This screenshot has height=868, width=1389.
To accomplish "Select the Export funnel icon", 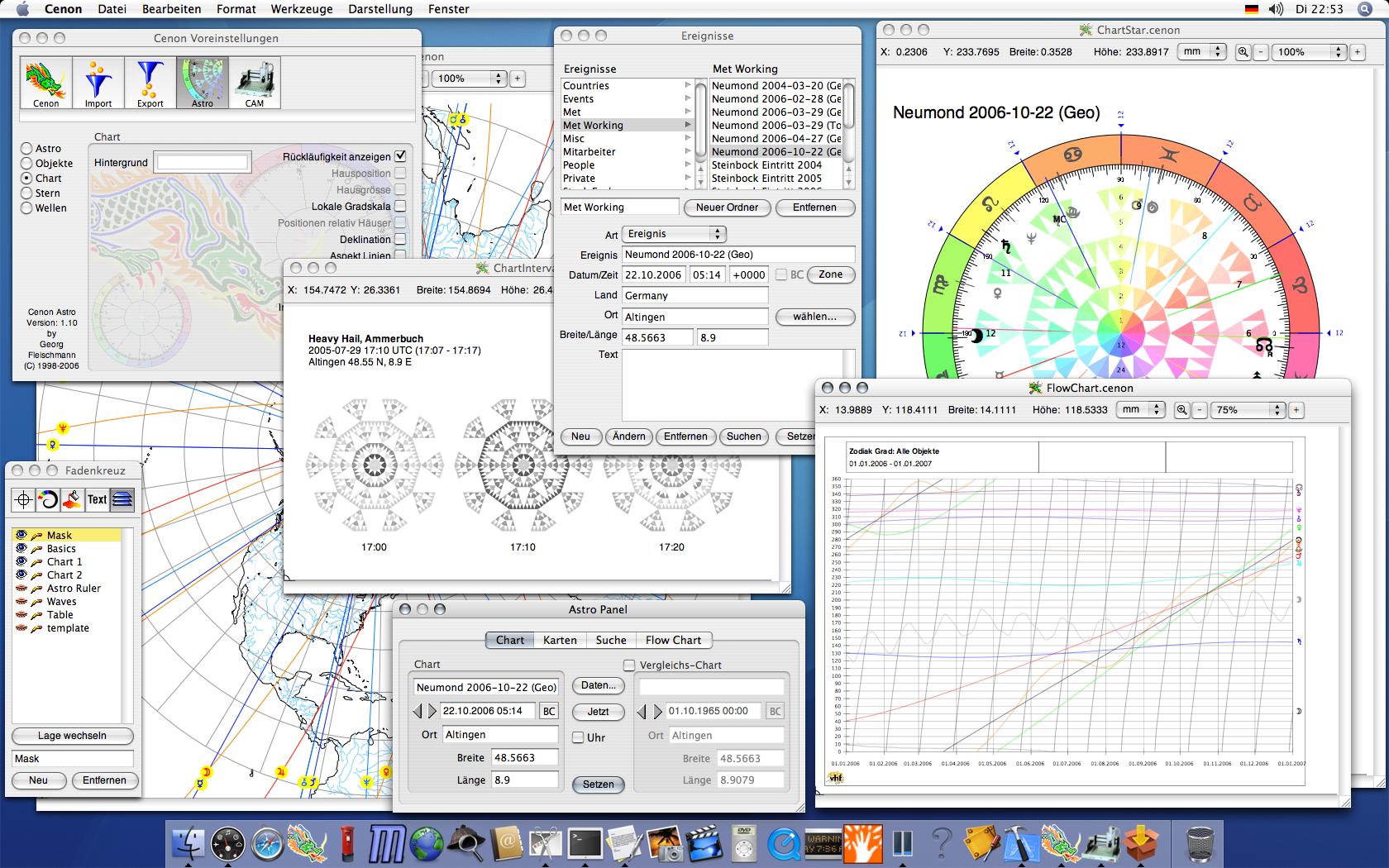I will point(150,83).
